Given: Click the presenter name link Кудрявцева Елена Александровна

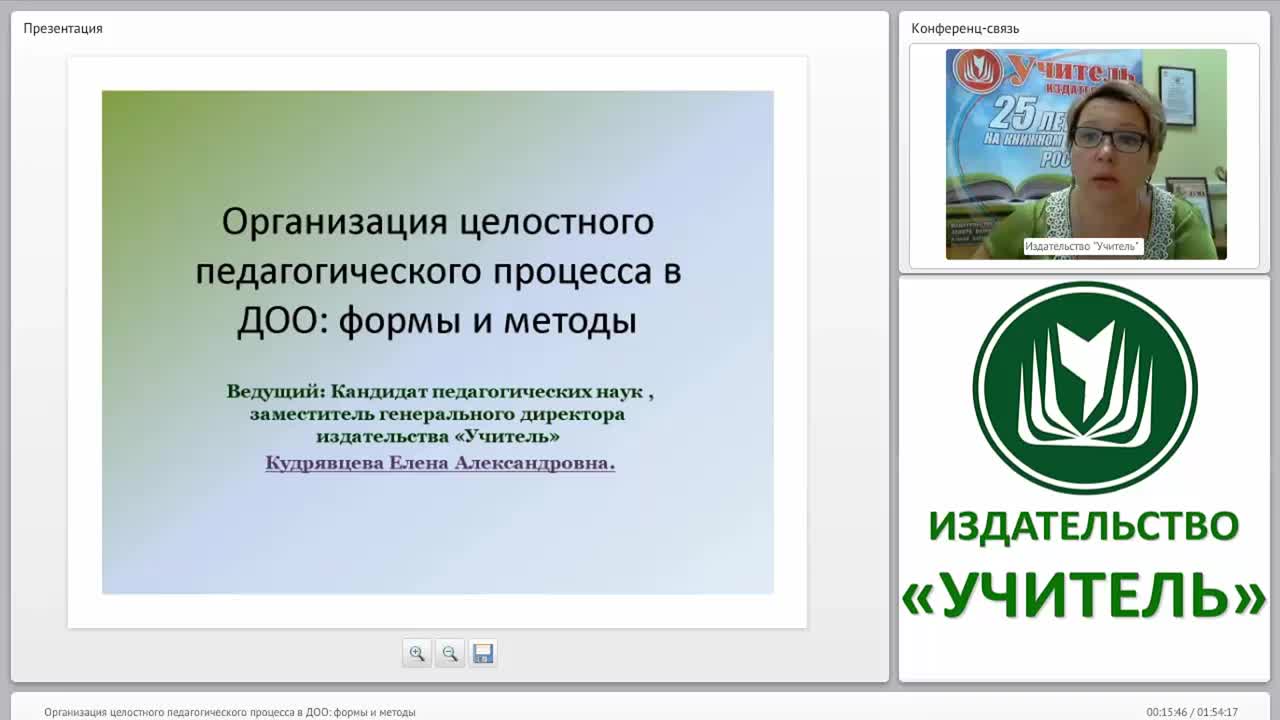Looking at the screenshot, I should coord(440,464).
